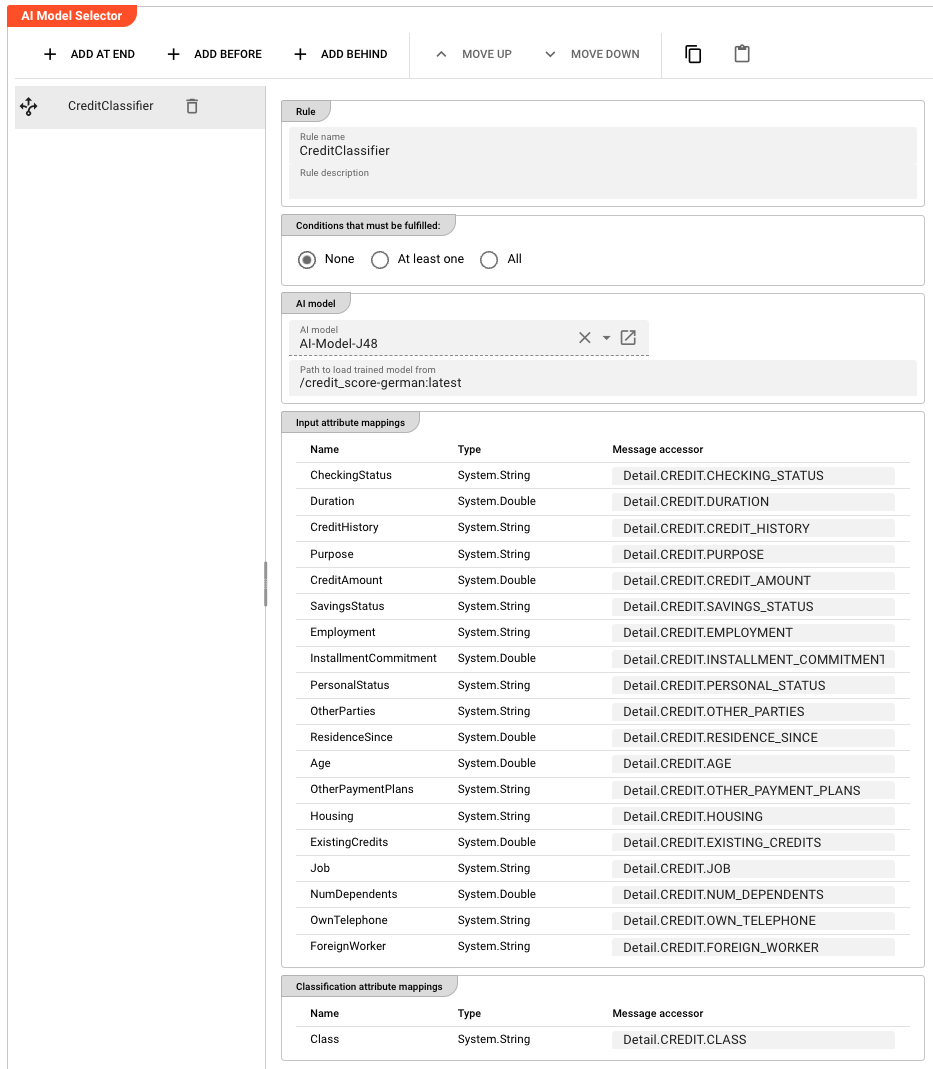933x1069 pixels.
Task: Click the MOVE UP chevron
Action: [441, 54]
